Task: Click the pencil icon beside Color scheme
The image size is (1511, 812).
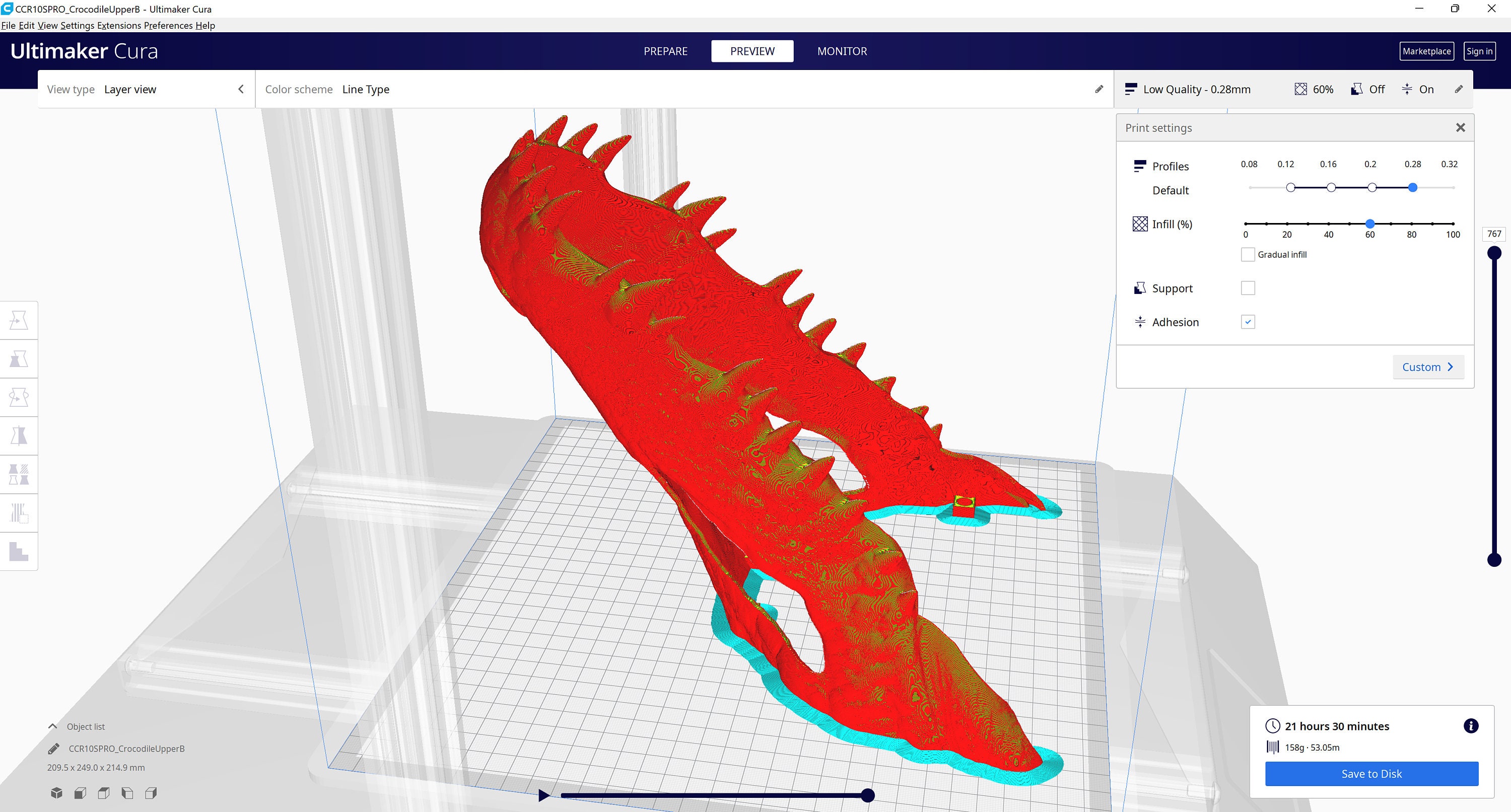Action: pos(1099,89)
